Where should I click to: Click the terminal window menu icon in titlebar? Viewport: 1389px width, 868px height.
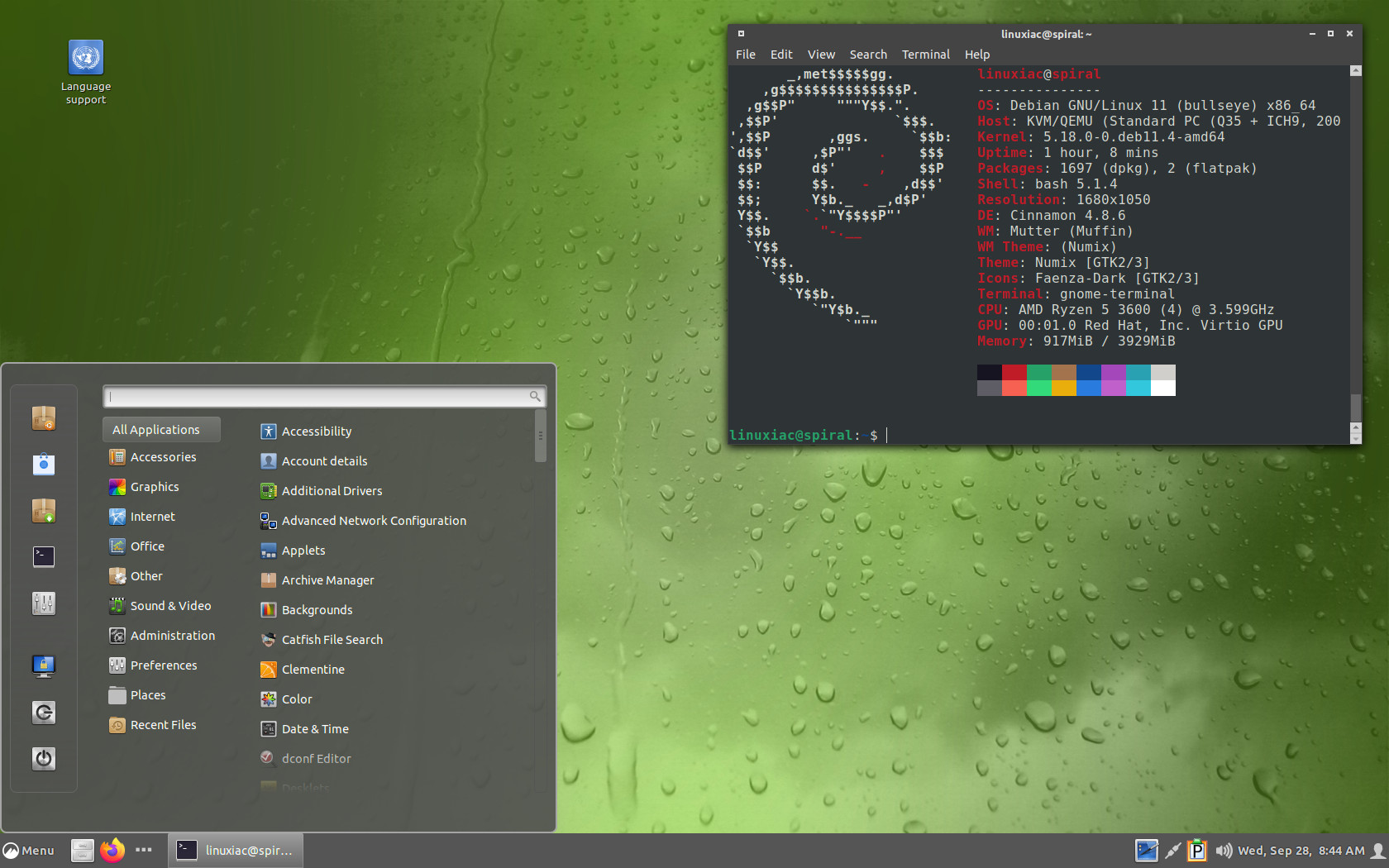(742, 34)
